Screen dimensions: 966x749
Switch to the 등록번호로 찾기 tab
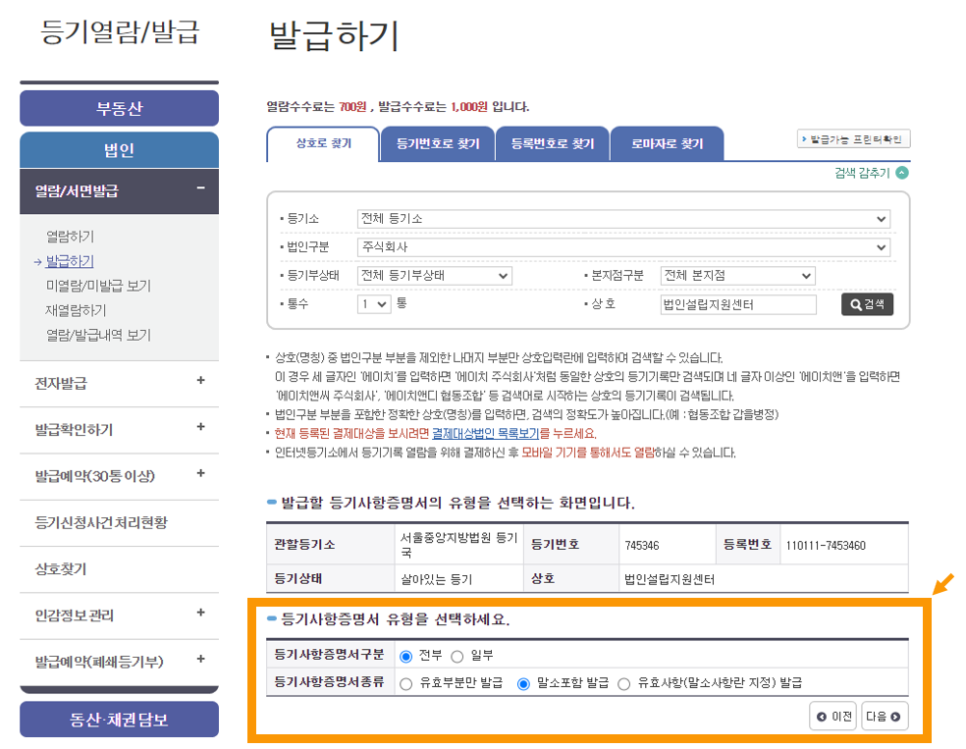pyautogui.click(x=553, y=144)
